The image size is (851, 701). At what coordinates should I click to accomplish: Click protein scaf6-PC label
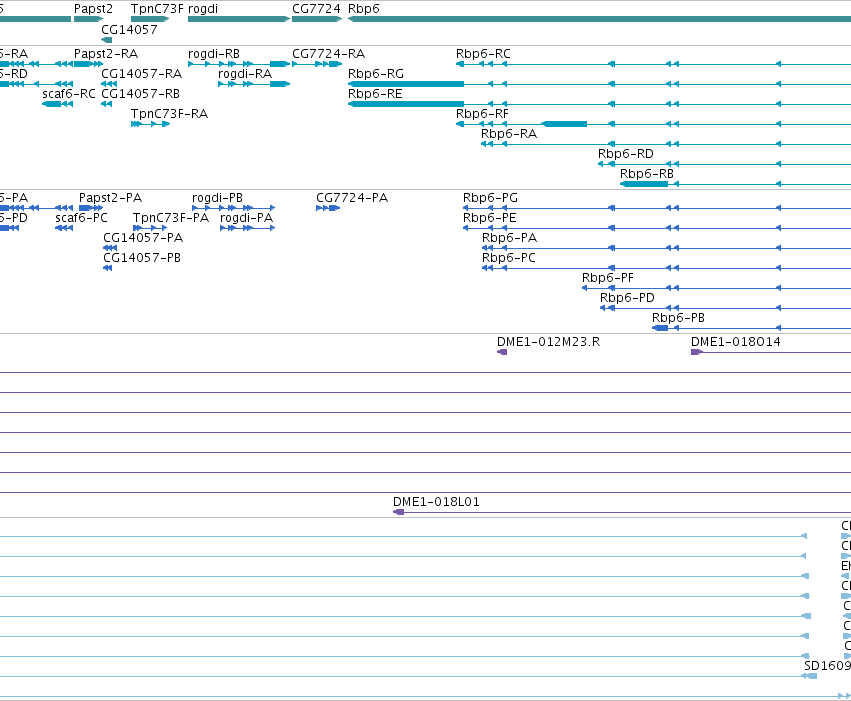pyautogui.click(x=81, y=218)
